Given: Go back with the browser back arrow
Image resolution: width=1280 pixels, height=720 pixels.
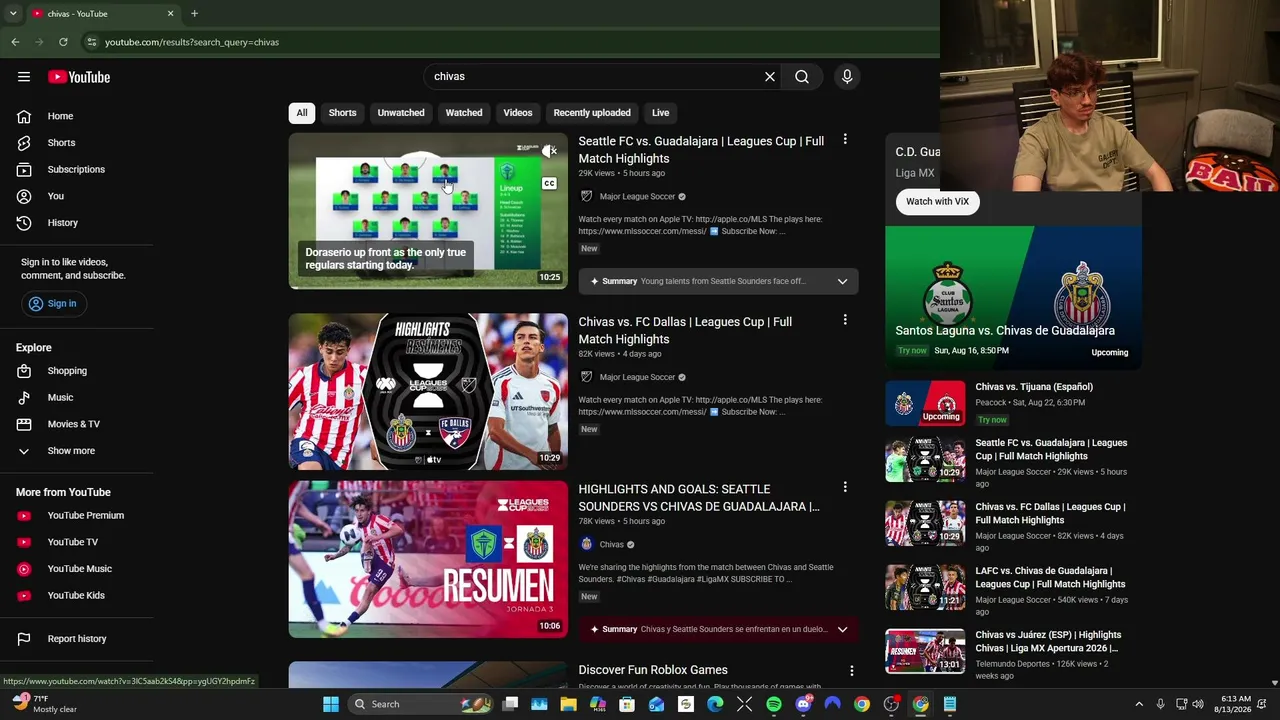Looking at the screenshot, I should coord(15,42).
